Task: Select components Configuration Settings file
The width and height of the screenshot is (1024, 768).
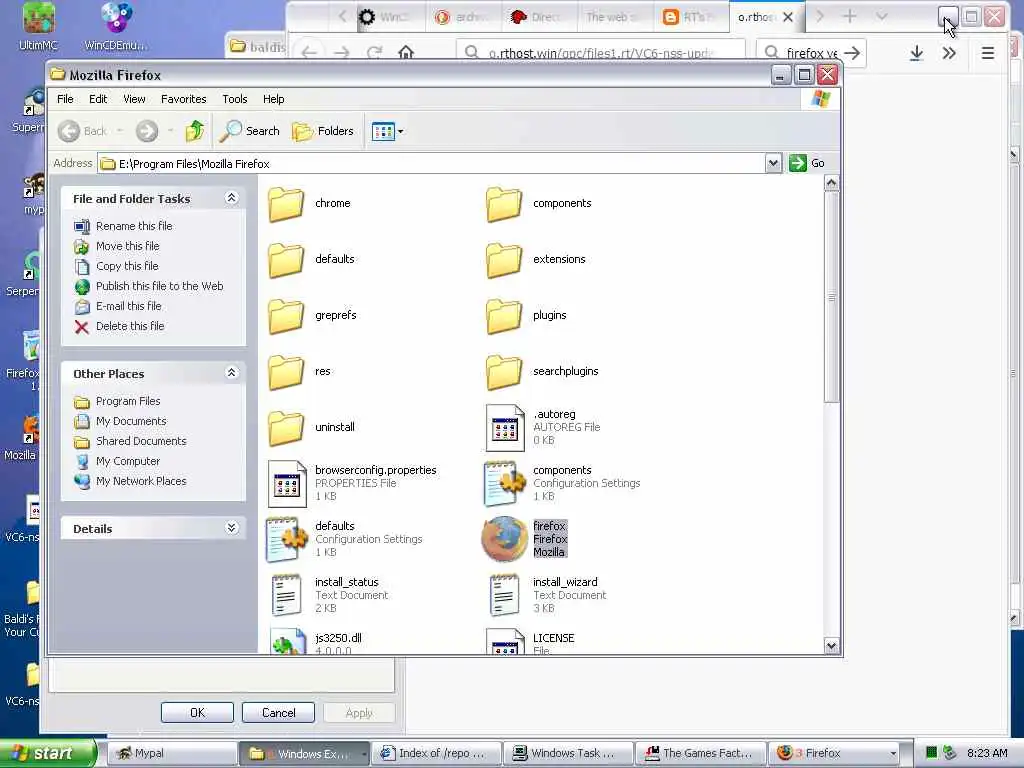Action: coord(505,484)
